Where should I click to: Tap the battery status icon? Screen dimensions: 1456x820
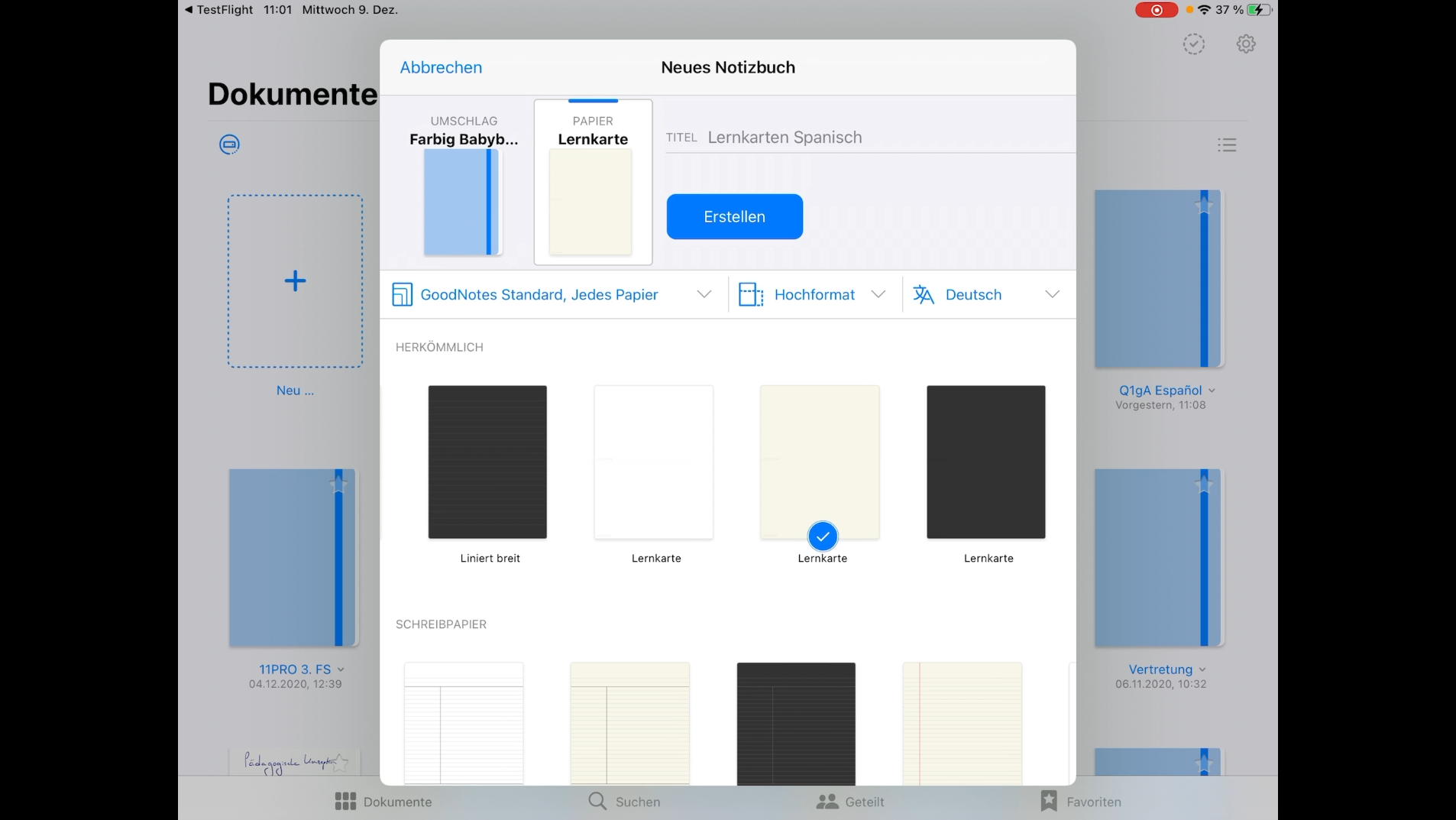tap(1260, 10)
